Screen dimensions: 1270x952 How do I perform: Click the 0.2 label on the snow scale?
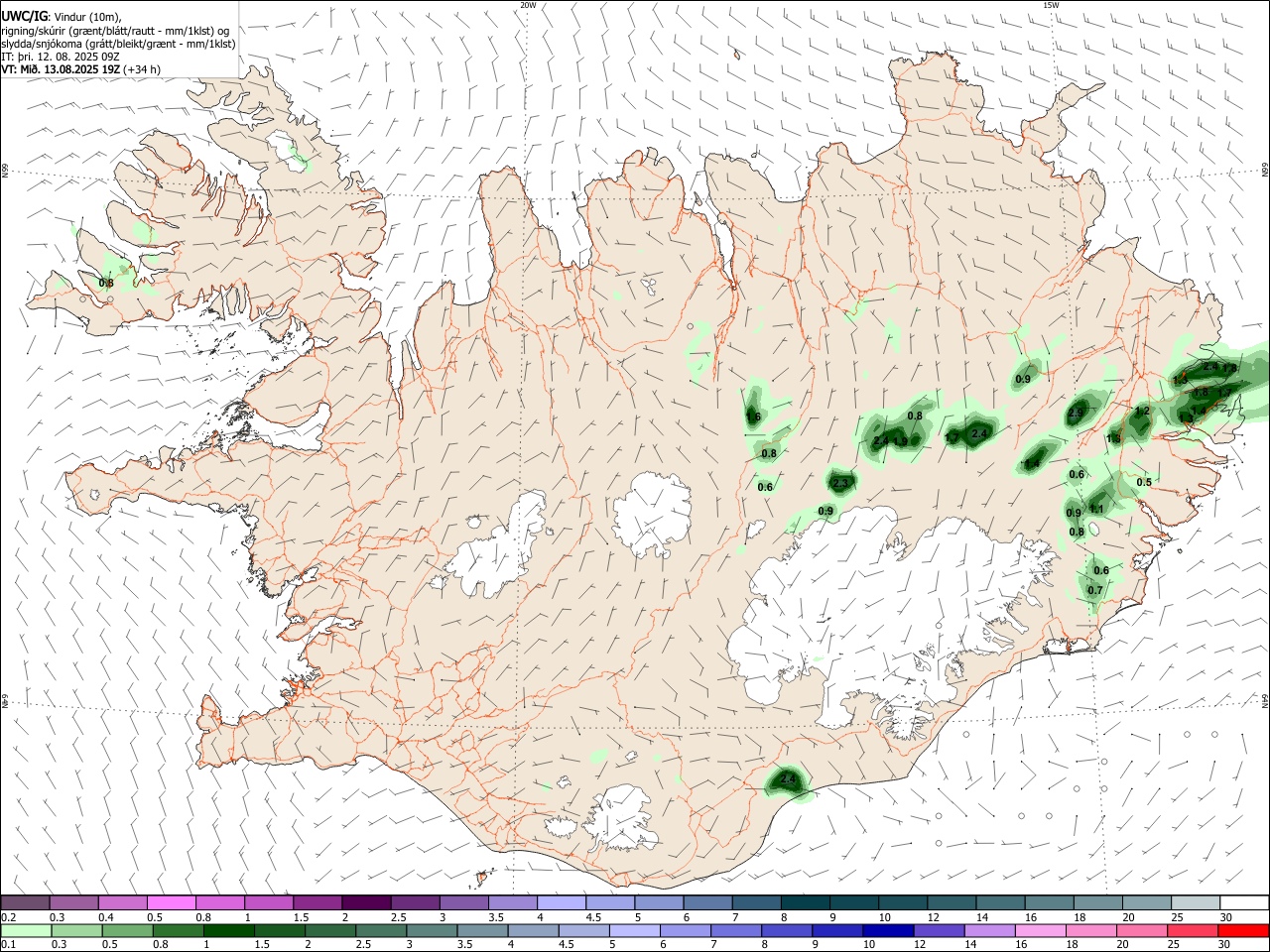point(8,917)
